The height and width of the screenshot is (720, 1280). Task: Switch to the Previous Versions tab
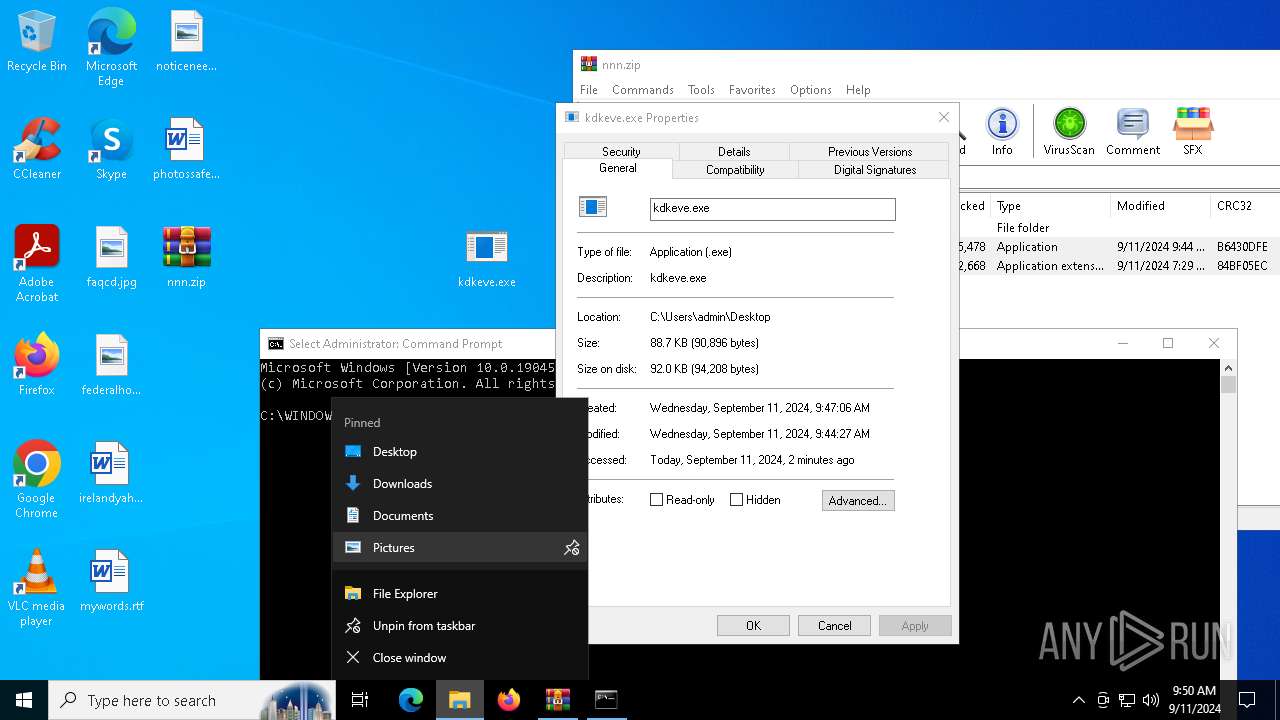(x=870, y=152)
